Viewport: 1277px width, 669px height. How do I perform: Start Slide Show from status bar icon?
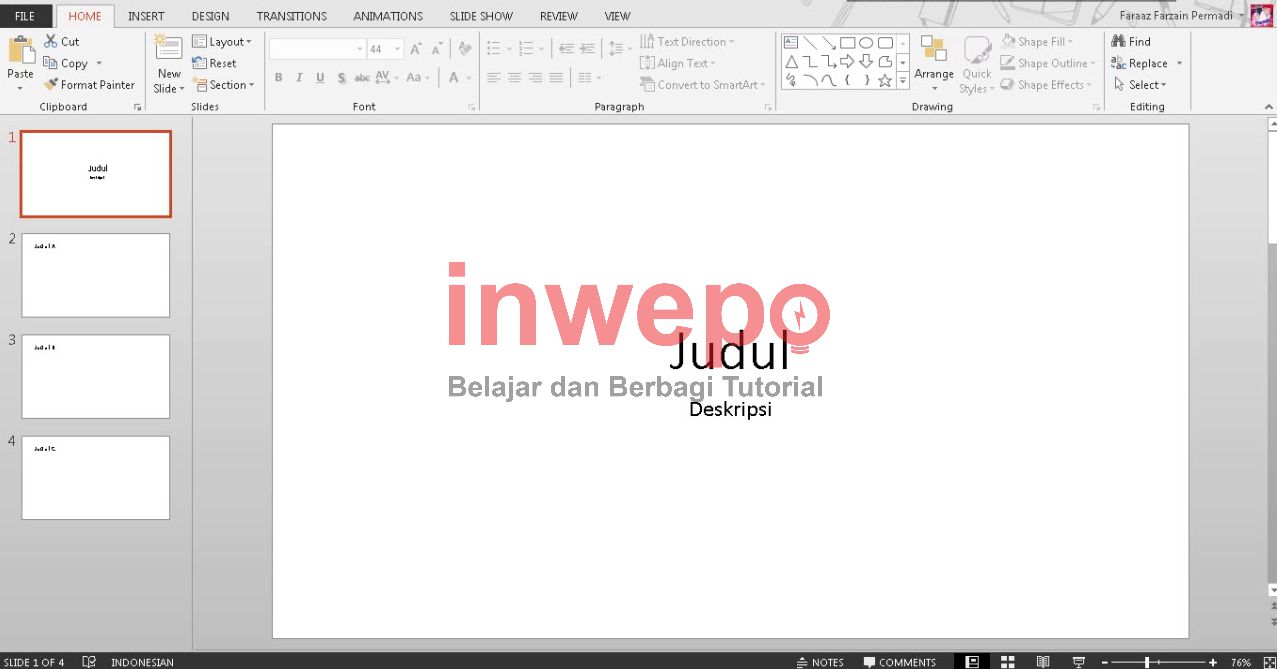[1078, 662]
